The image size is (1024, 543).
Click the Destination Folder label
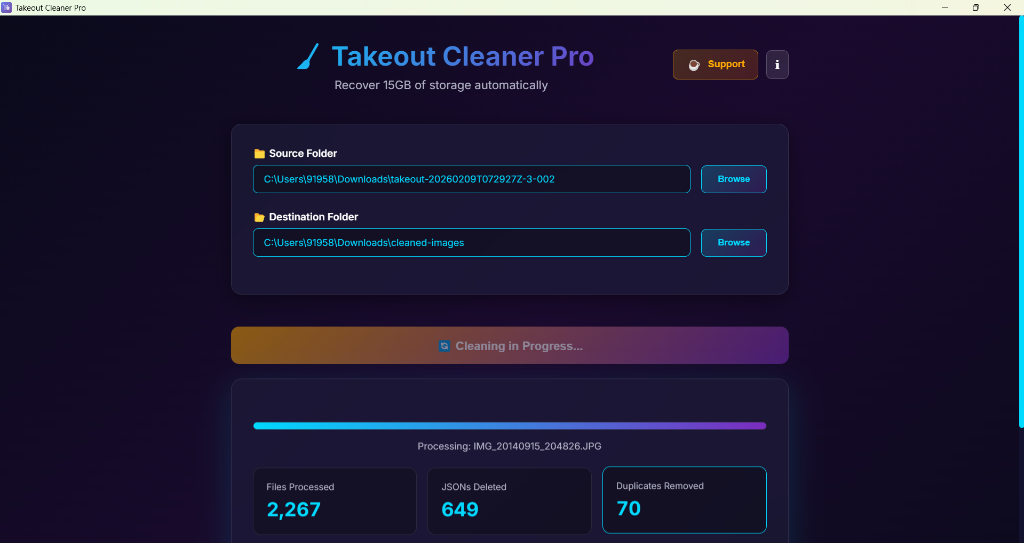[313, 217]
